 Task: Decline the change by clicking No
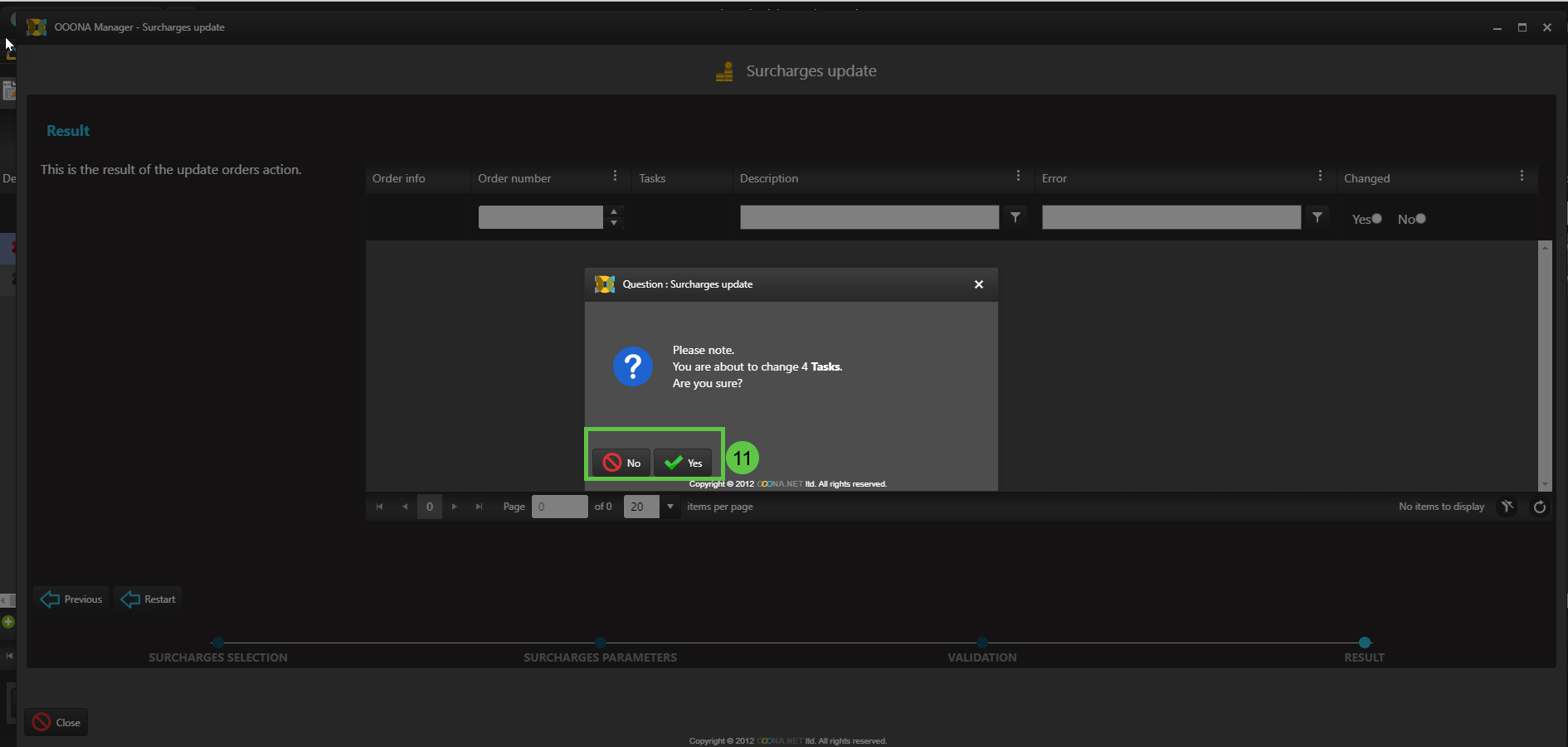621,463
